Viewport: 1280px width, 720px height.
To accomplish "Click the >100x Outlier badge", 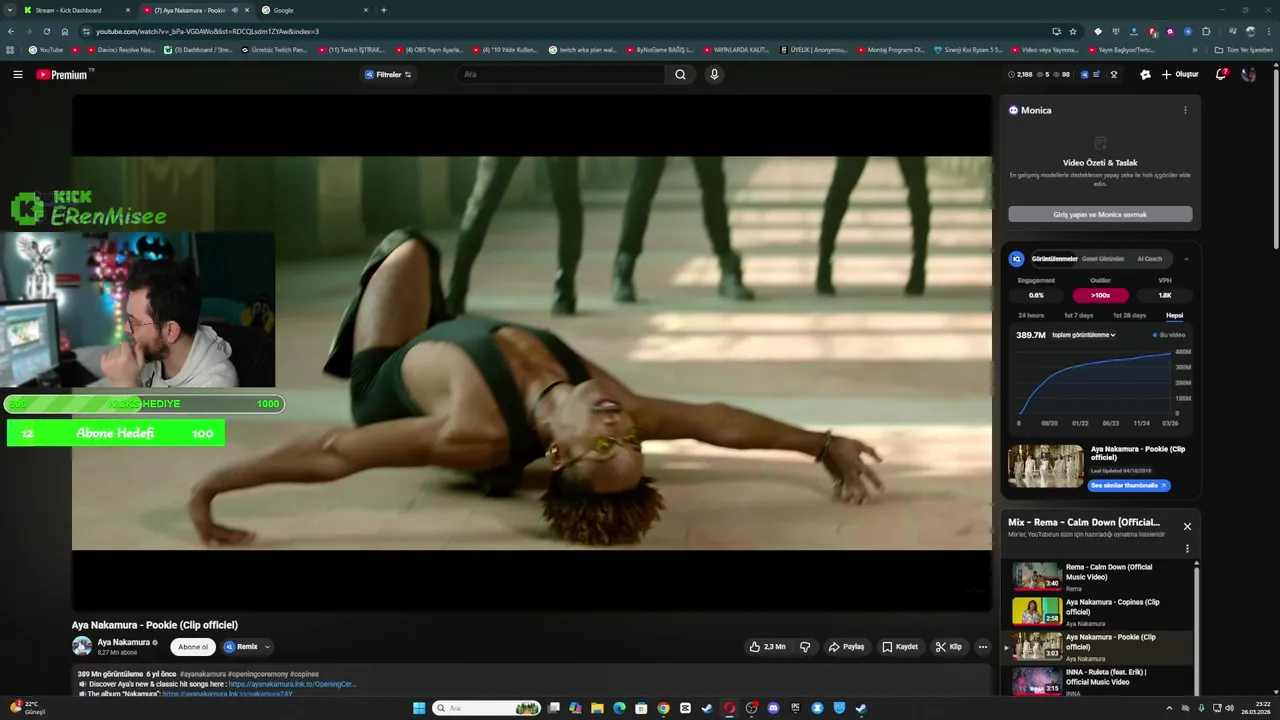I will tap(1100, 295).
